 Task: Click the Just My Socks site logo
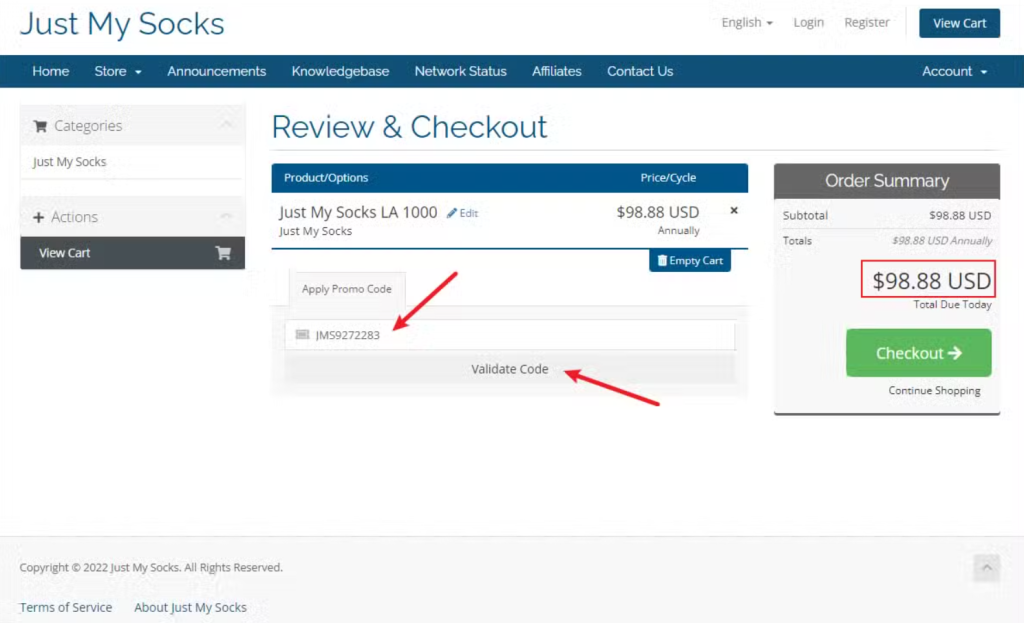[x=122, y=24]
